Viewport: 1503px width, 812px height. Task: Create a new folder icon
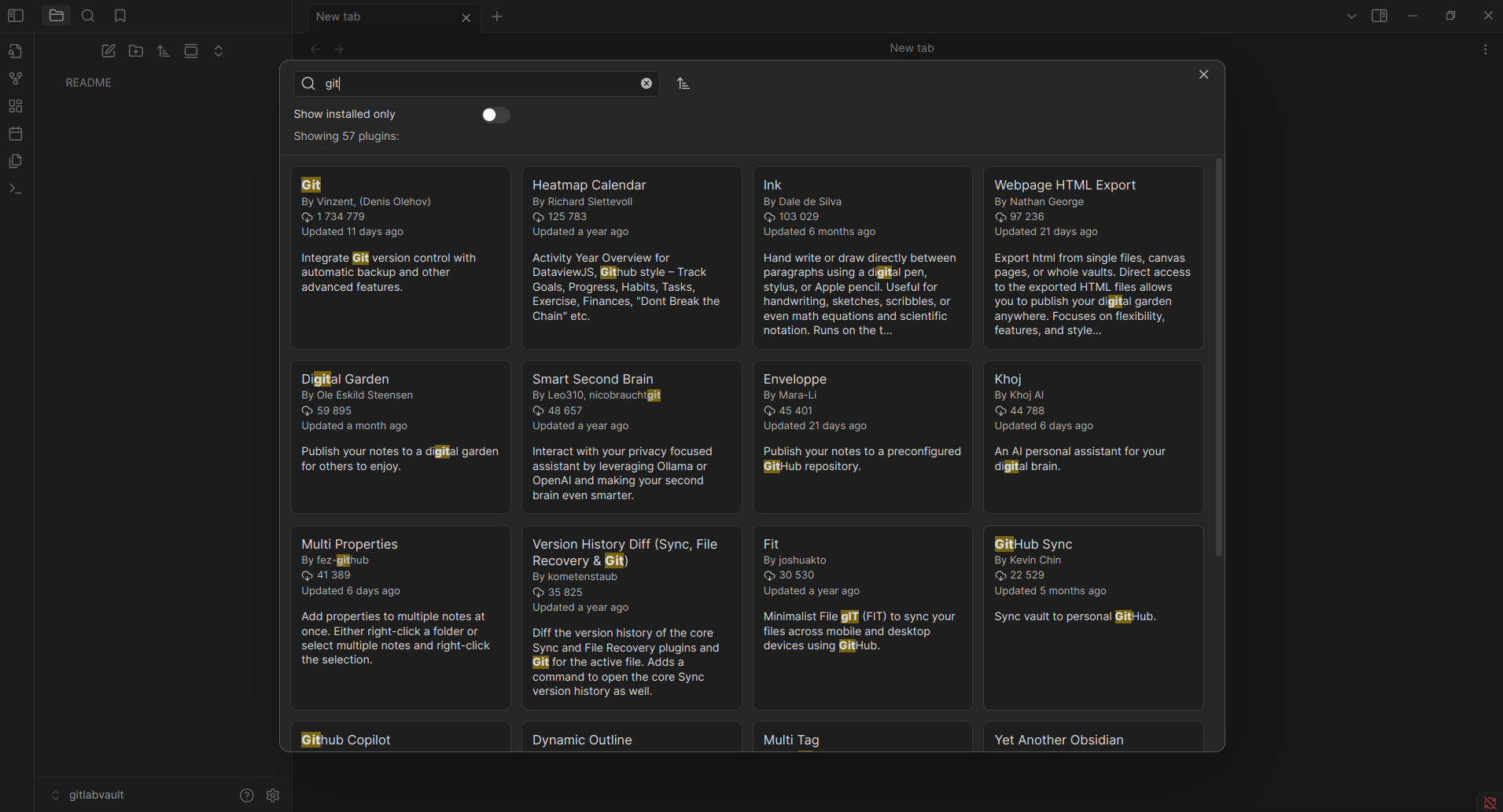tap(136, 51)
